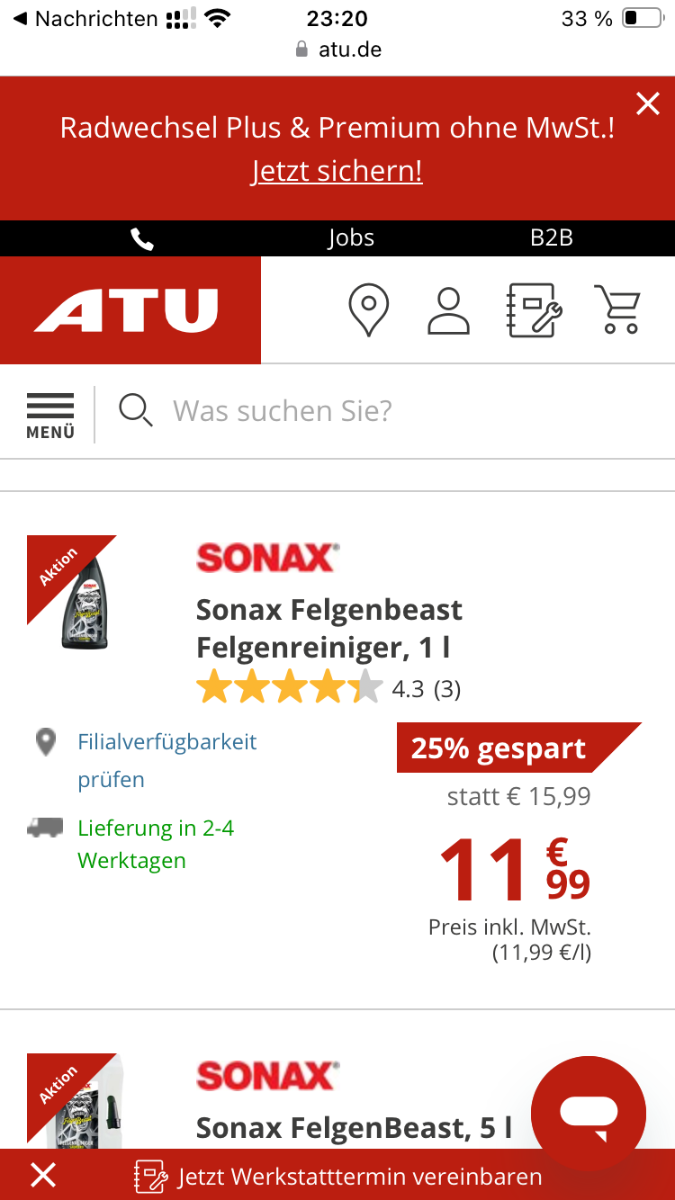The width and height of the screenshot is (675, 1200).
Task: Open the Jobs link
Action: click(351, 238)
